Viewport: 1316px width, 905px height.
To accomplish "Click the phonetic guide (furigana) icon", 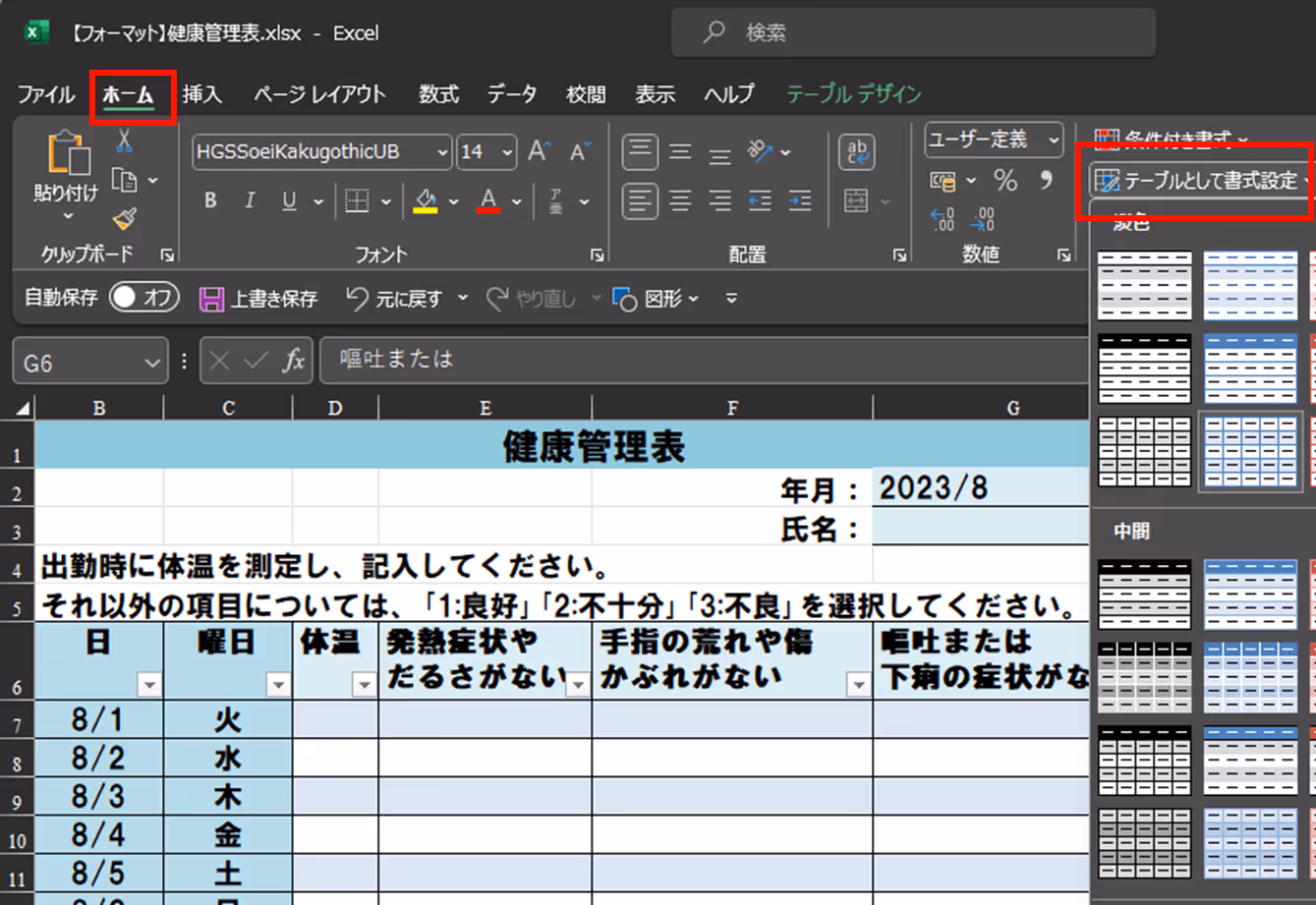I will pos(555,201).
